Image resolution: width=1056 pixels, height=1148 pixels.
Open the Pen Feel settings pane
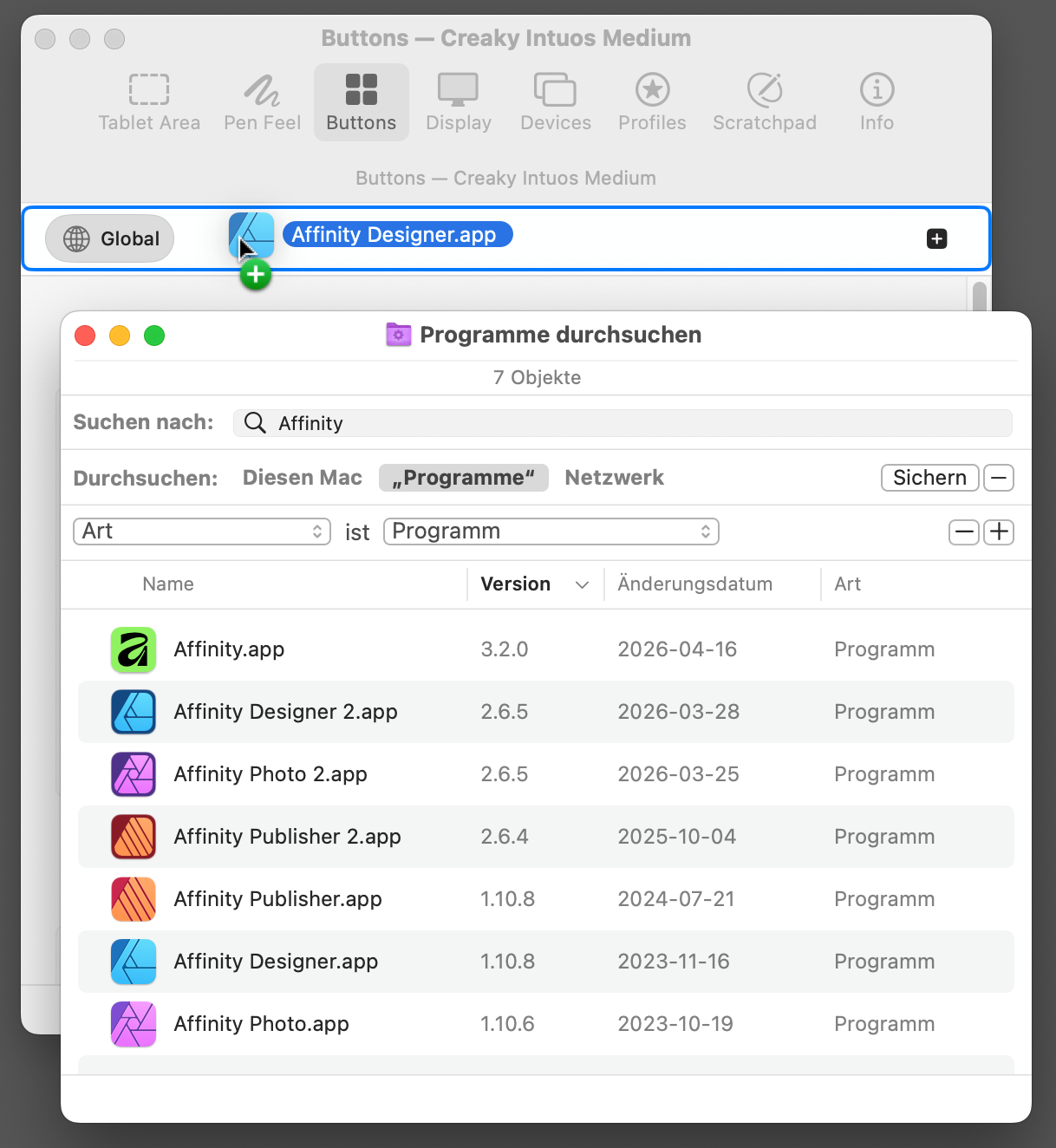tap(262, 102)
